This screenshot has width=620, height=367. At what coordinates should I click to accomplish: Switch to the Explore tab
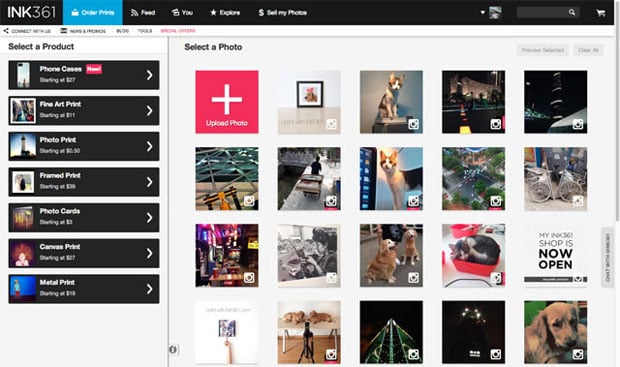tap(225, 13)
